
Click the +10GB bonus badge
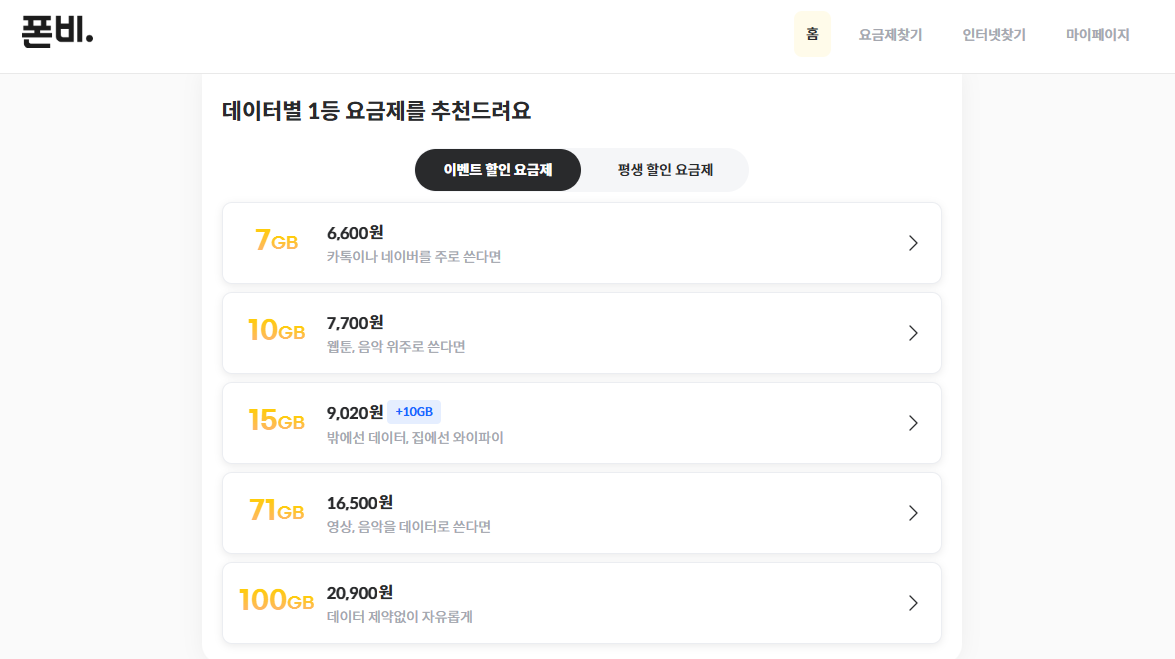[x=414, y=412]
